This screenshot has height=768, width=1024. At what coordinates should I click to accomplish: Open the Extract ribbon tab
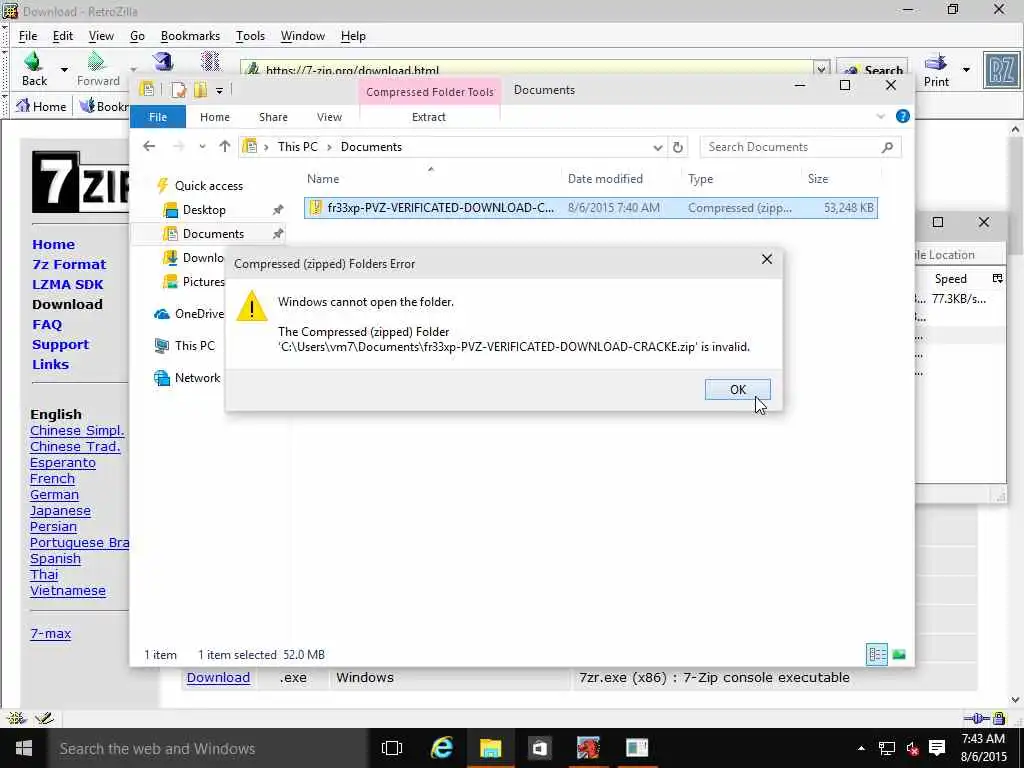(x=428, y=117)
